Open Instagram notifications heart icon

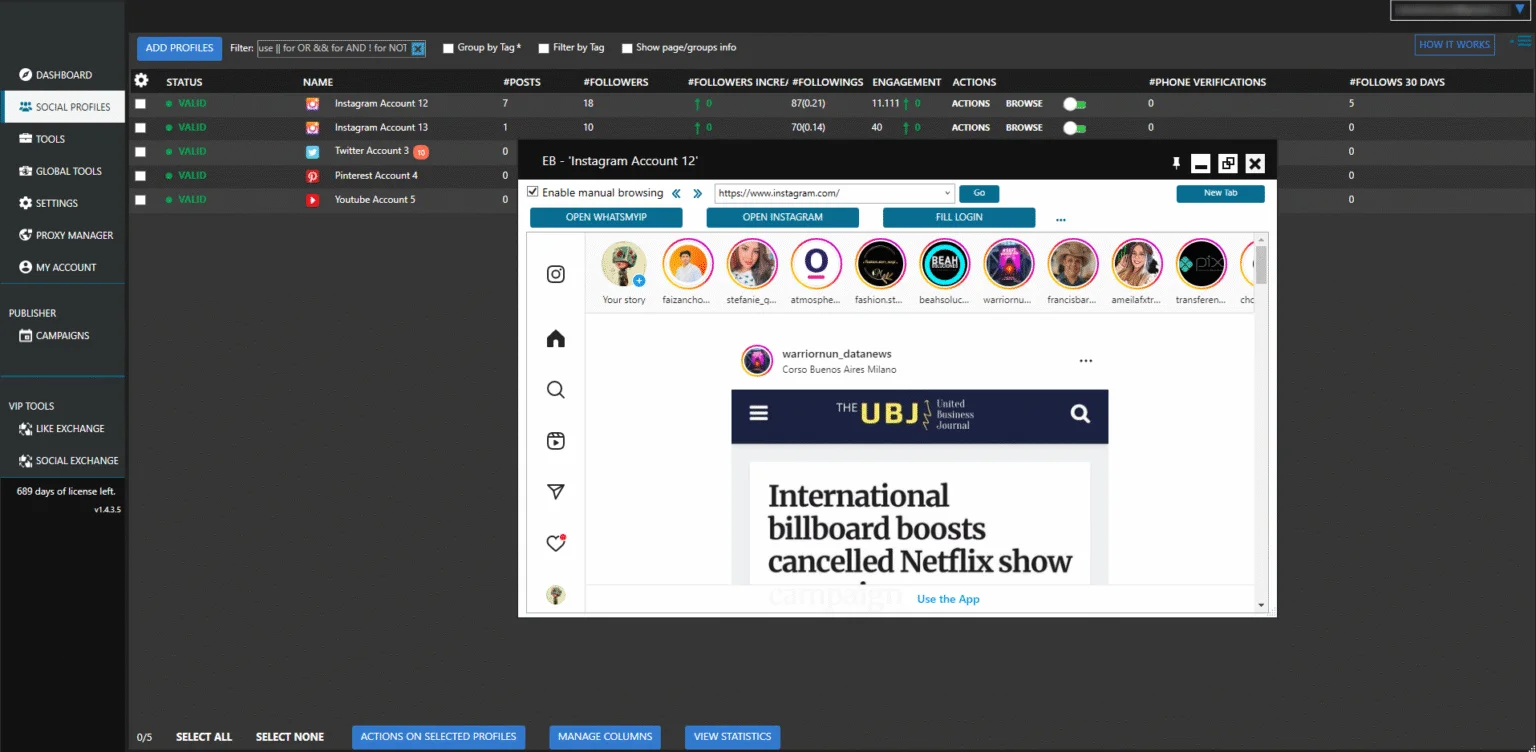[x=556, y=543]
